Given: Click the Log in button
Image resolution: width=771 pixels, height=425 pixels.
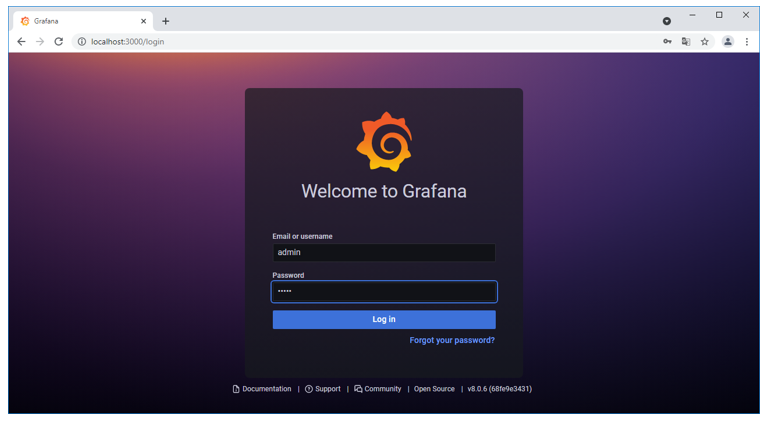Looking at the screenshot, I should click(x=384, y=319).
